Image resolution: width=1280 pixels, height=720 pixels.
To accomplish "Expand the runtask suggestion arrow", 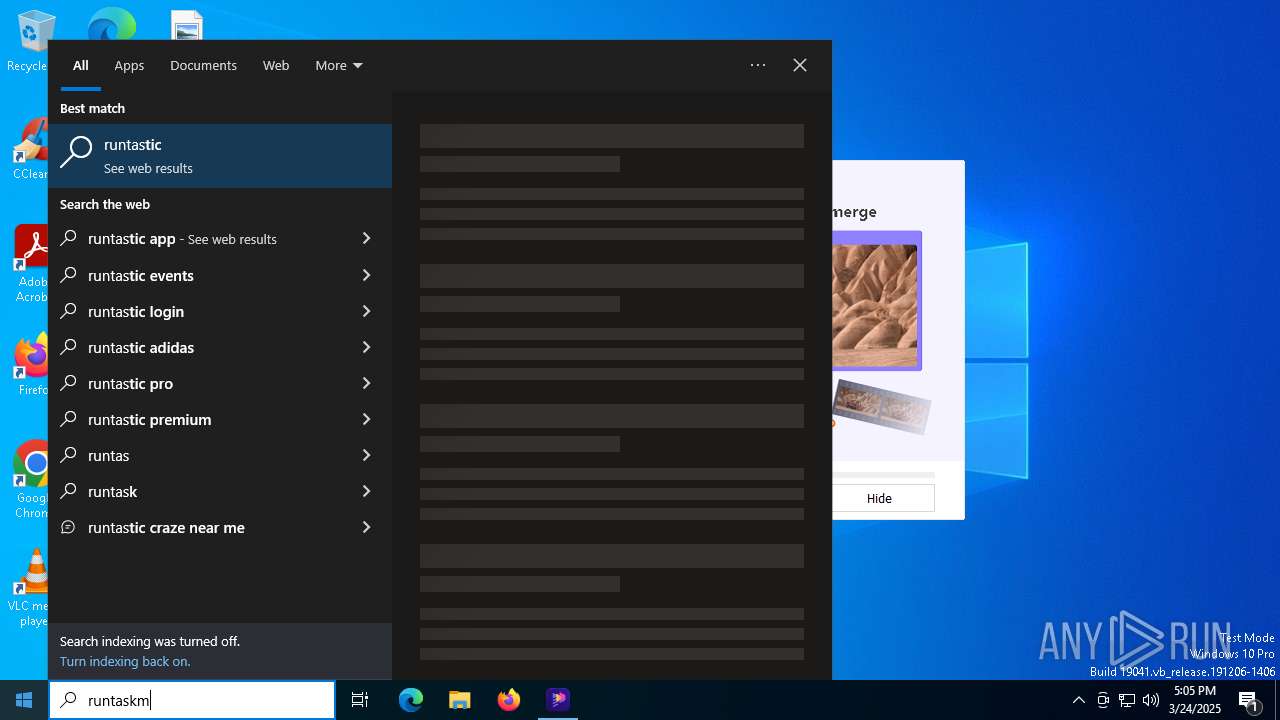I will coord(366,491).
